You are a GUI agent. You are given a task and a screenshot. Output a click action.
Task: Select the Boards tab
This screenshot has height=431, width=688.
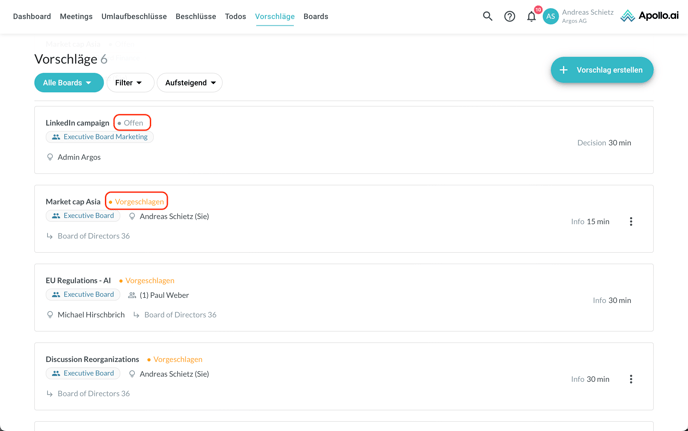pos(315,17)
